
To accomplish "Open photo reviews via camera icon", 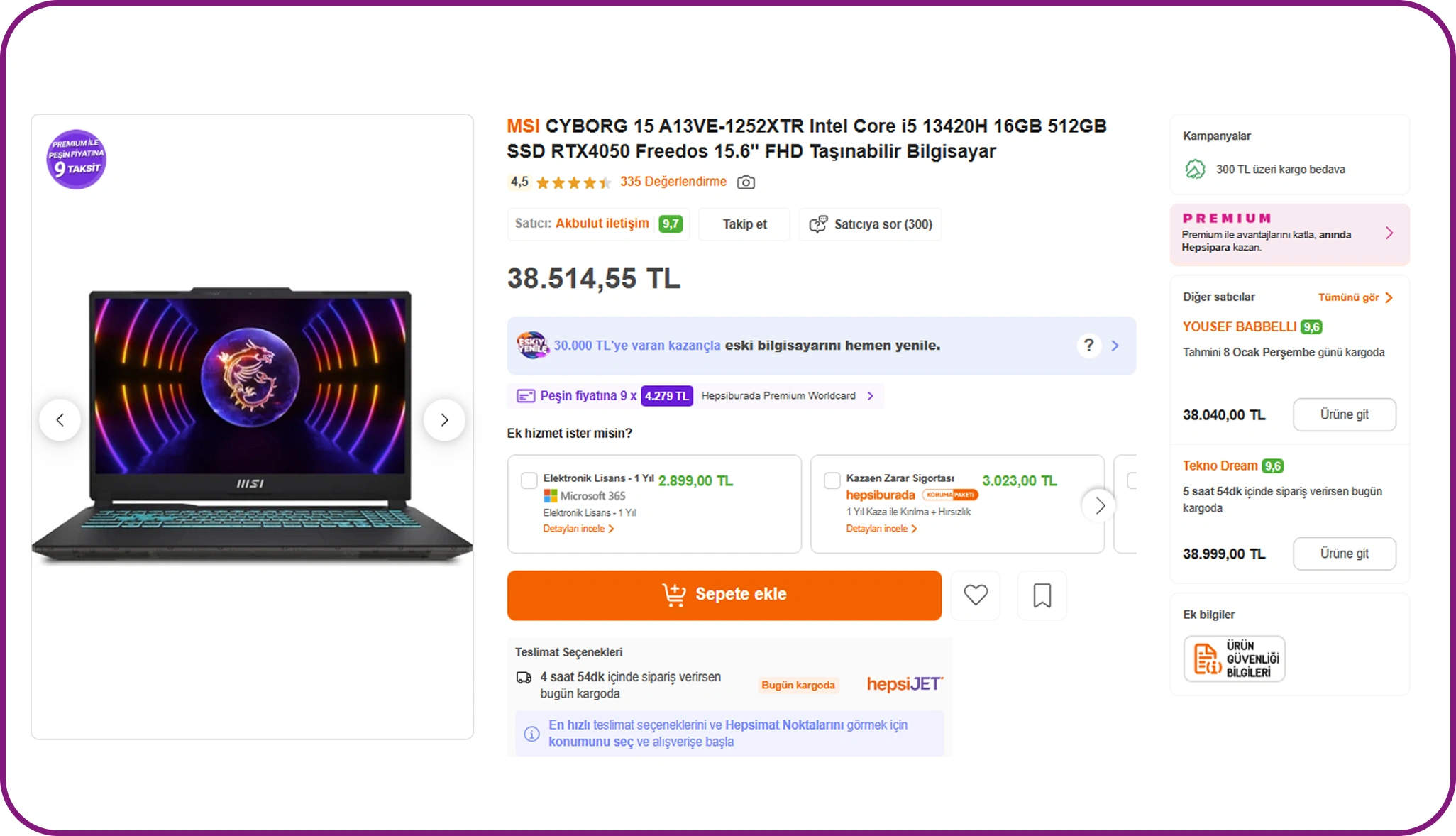I will 746,182.
